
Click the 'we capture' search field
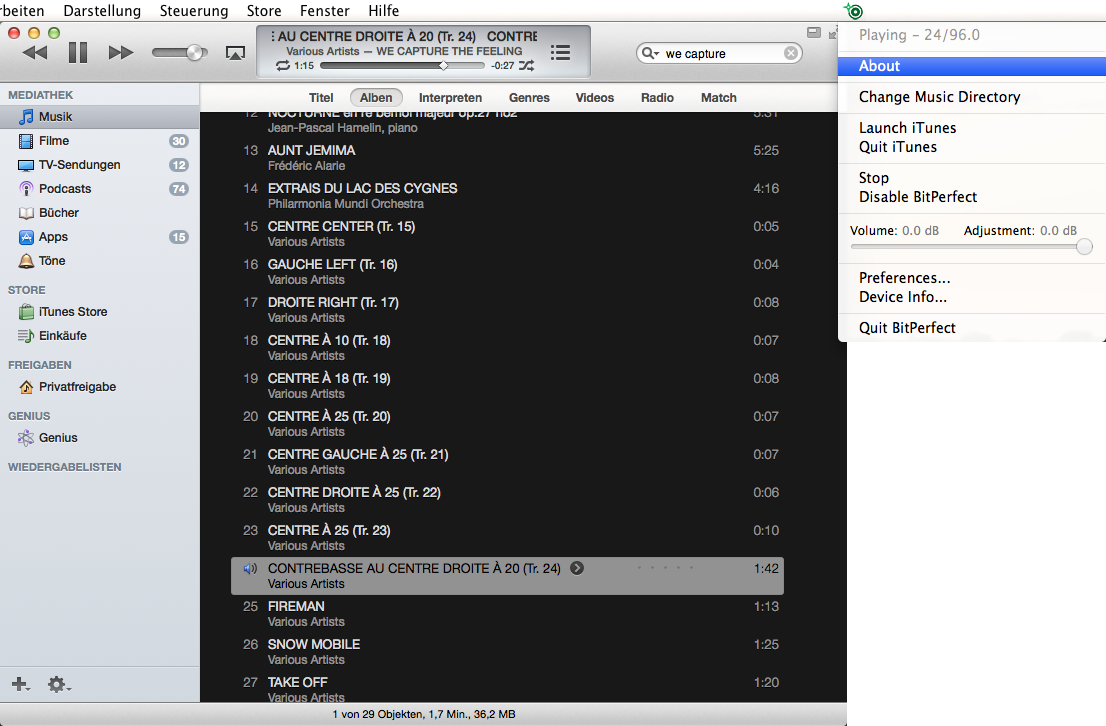(x=720, y=53)
